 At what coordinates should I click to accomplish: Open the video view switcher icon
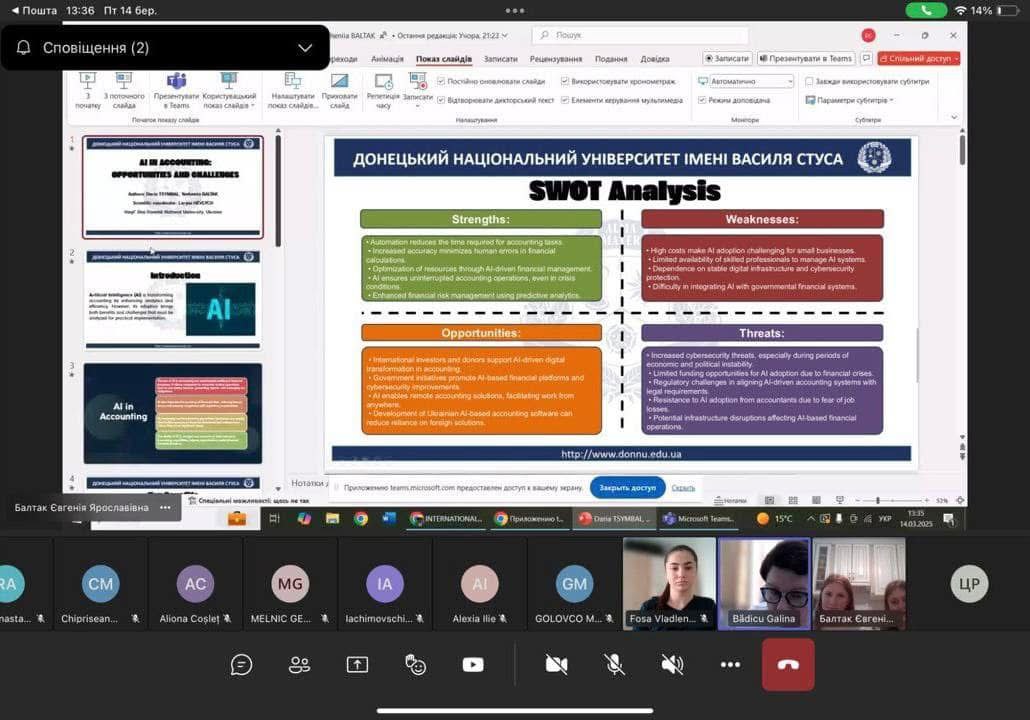pyautogui.click(x=473, y=665)
